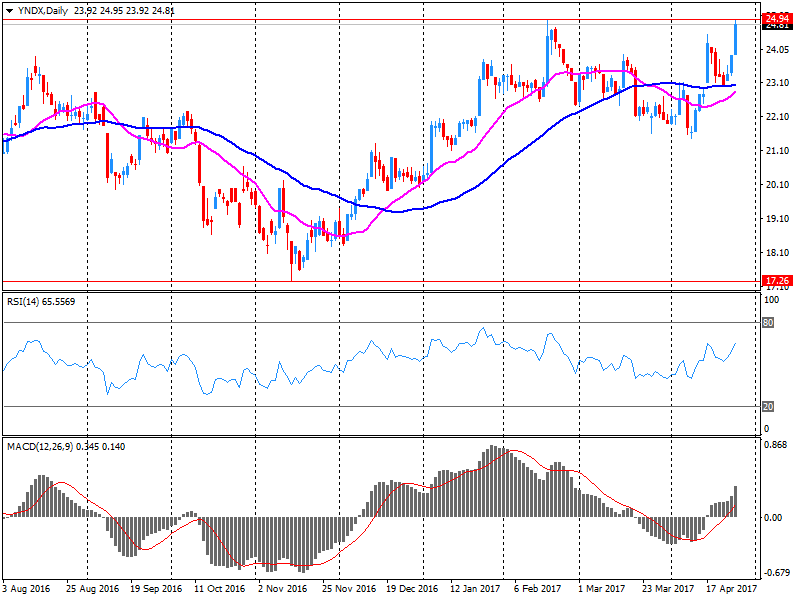Click the 21.10 price scale value
The width and height of the screenshot is (800, 600).
coord(778,151)
